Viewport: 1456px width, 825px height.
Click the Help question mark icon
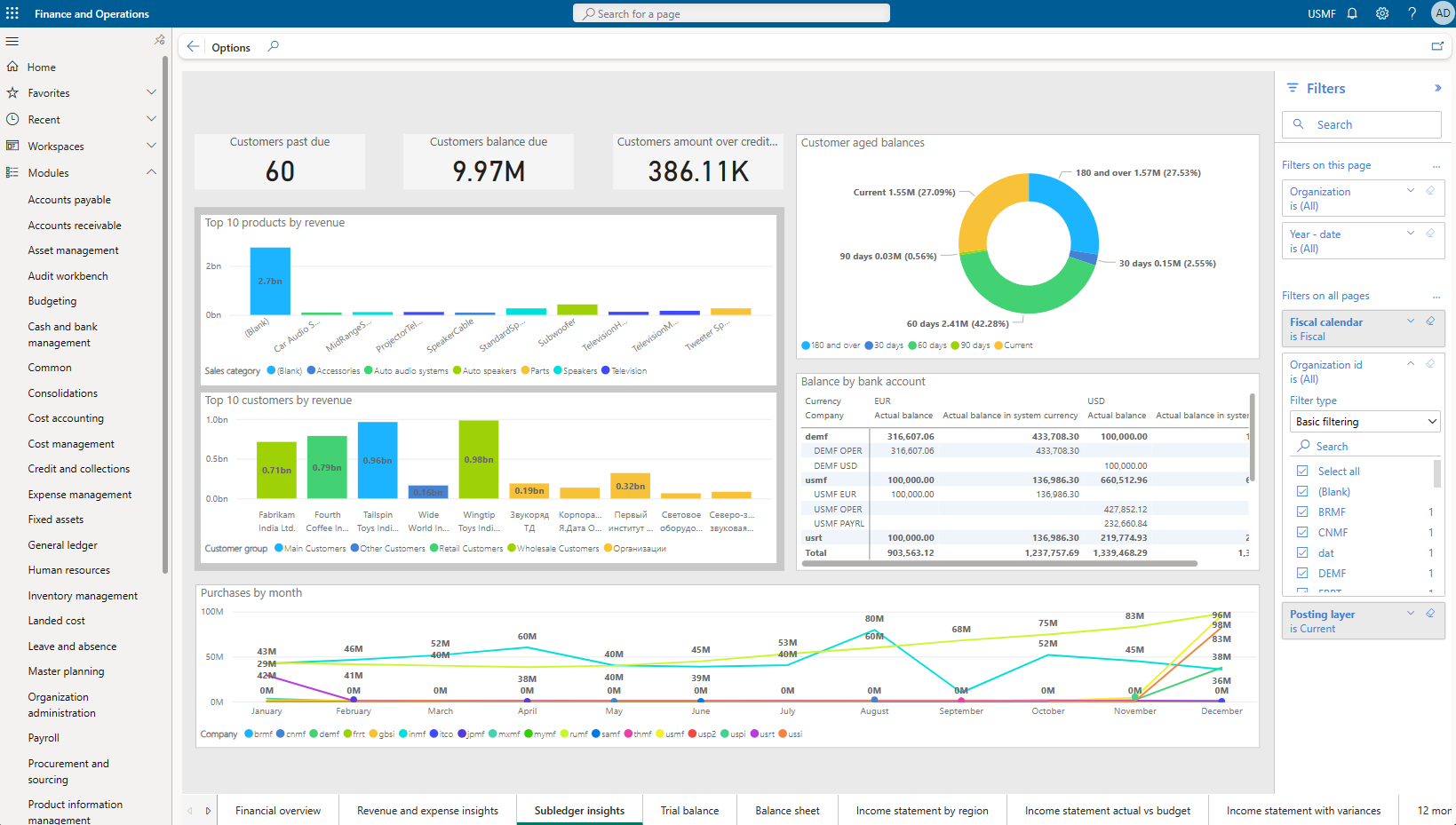pyautogui.click(x=1412, y=13)
